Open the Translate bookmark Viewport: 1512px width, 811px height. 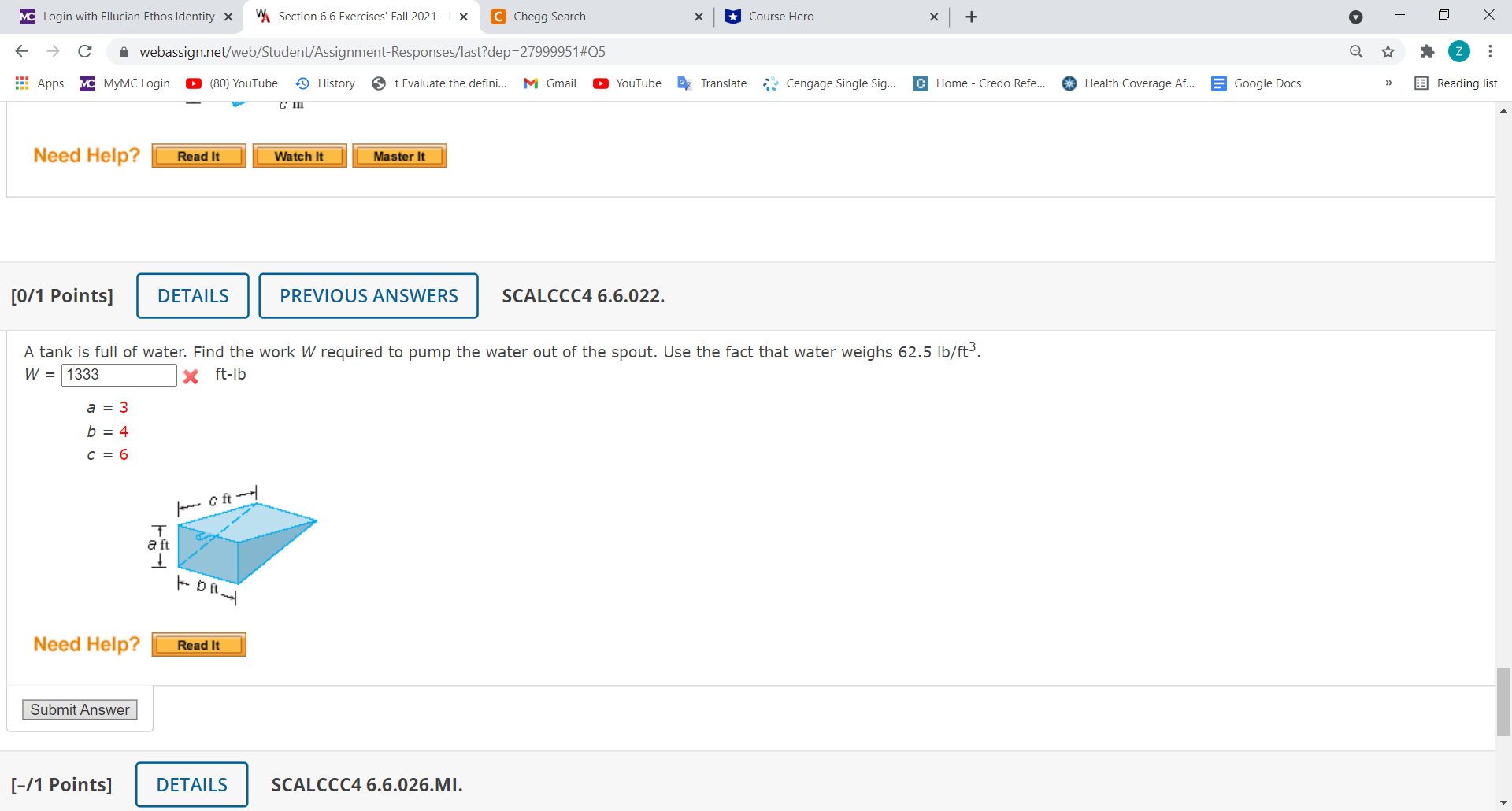coord(711,83)
